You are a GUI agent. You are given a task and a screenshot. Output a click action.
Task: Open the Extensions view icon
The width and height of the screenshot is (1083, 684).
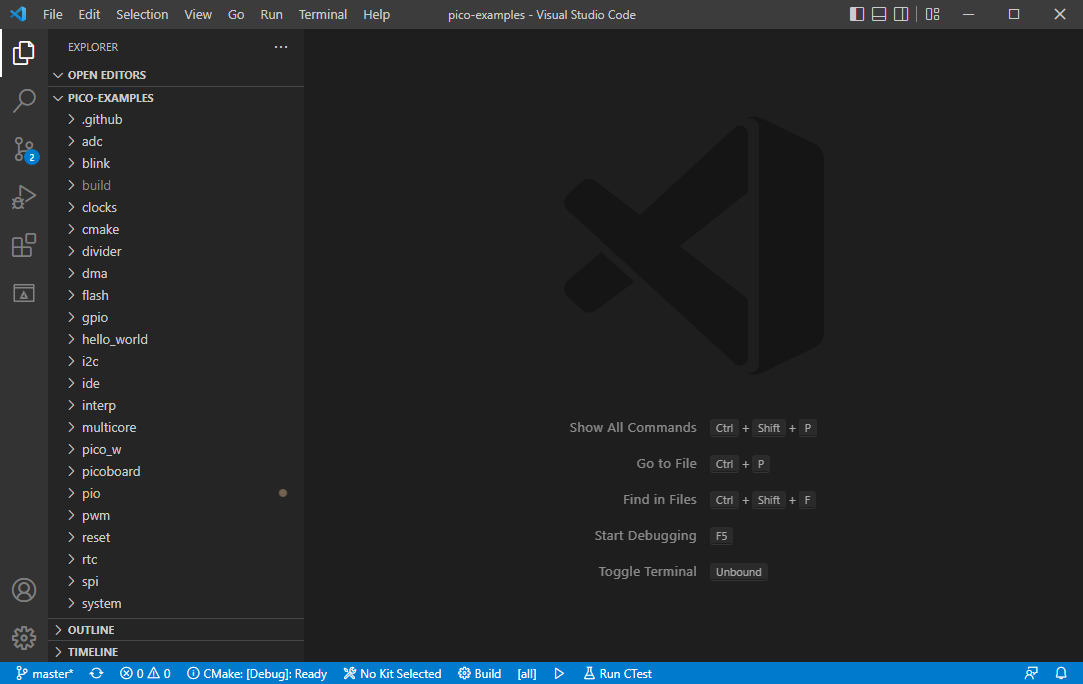click(23, 245)
